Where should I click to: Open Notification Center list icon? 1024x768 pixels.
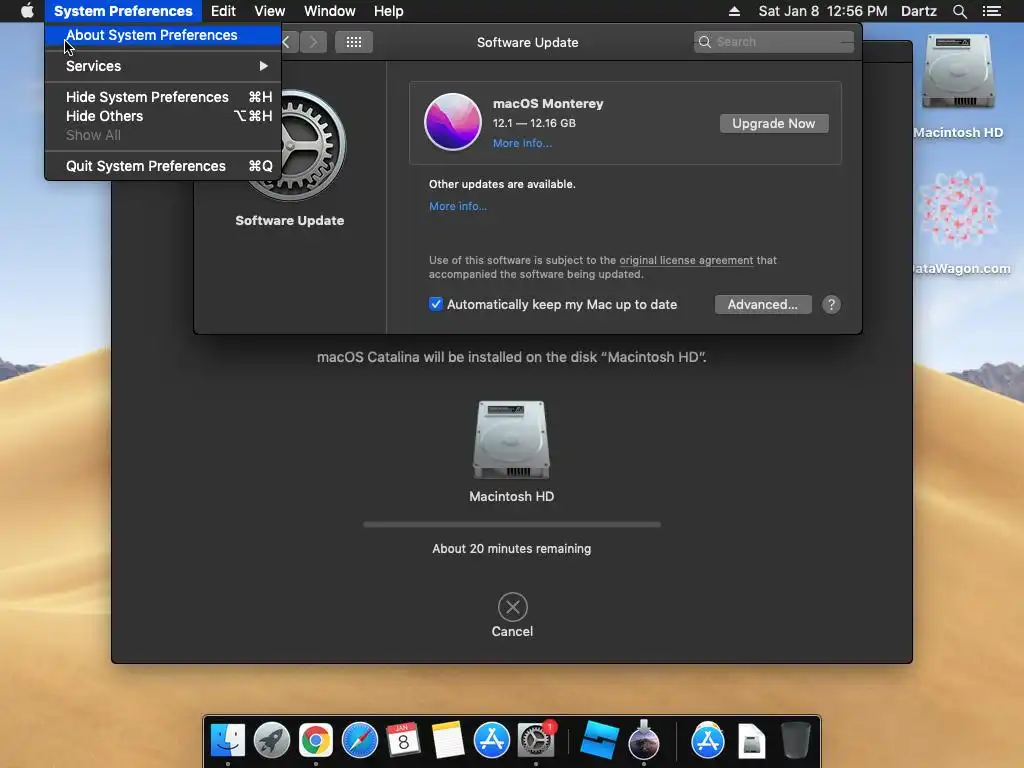click(991, 11)
